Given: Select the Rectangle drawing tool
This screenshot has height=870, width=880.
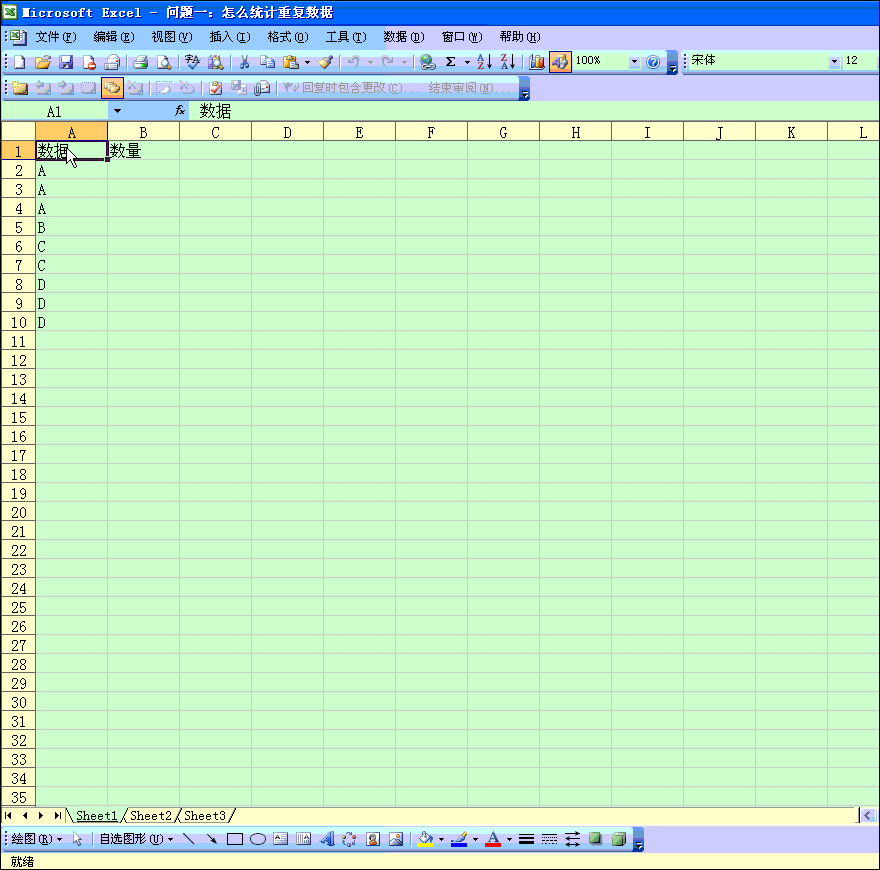Looking at the screenshot, I should pos(235,839).
